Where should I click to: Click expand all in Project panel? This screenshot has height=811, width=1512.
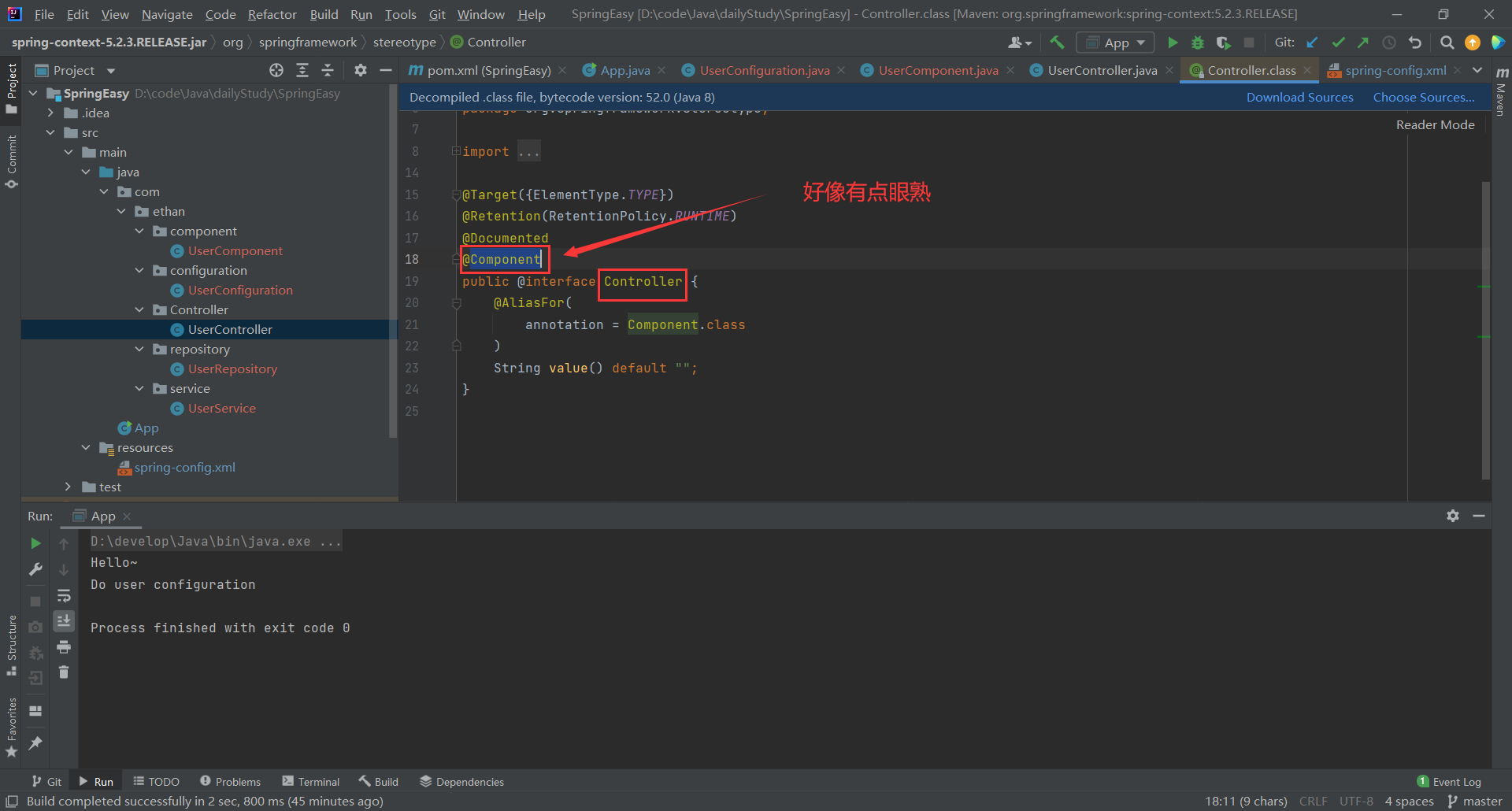pyautogui.click(x=302, y=70)
